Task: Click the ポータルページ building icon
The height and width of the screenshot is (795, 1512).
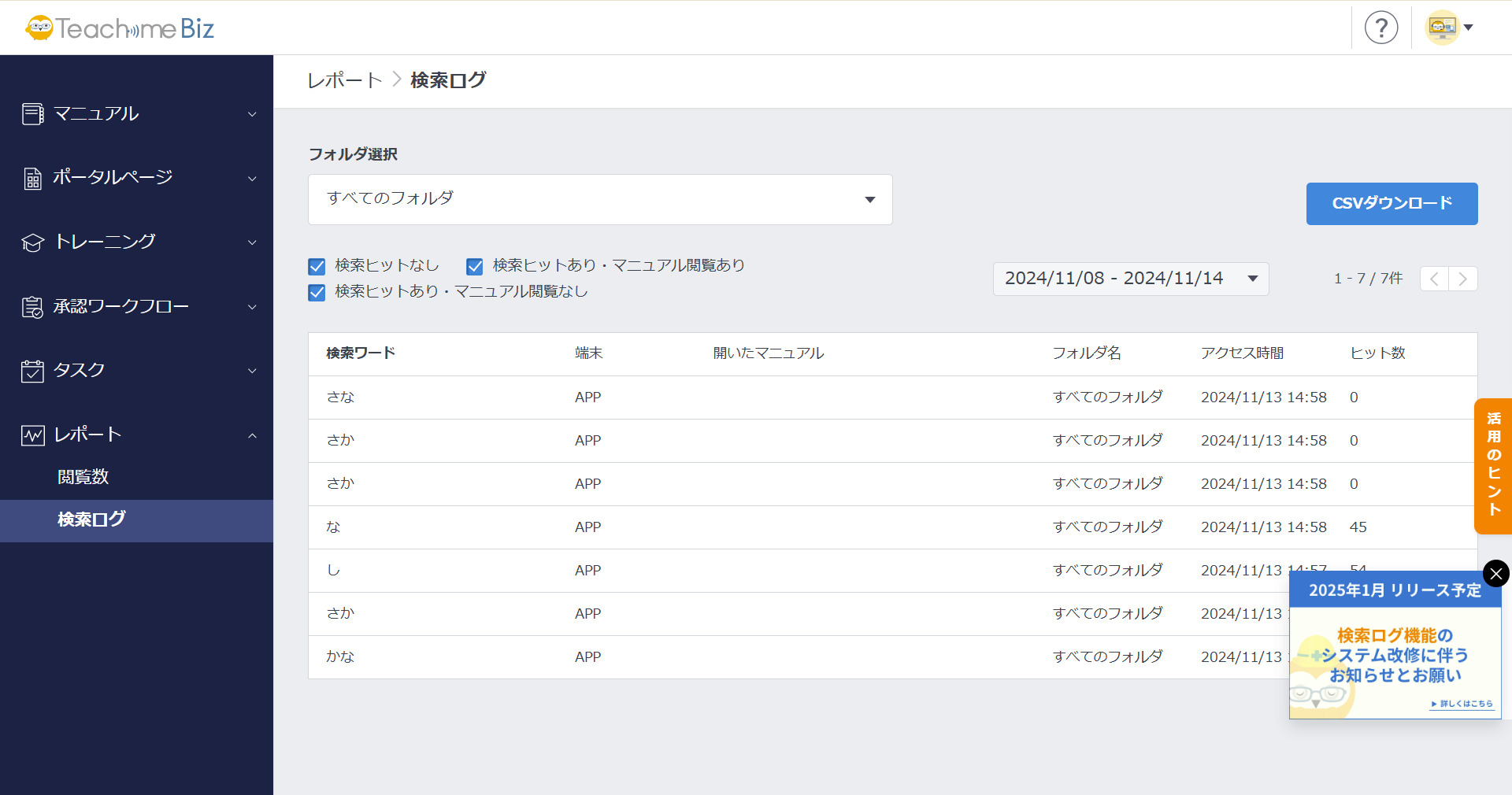Action: (x=32, y=179)
